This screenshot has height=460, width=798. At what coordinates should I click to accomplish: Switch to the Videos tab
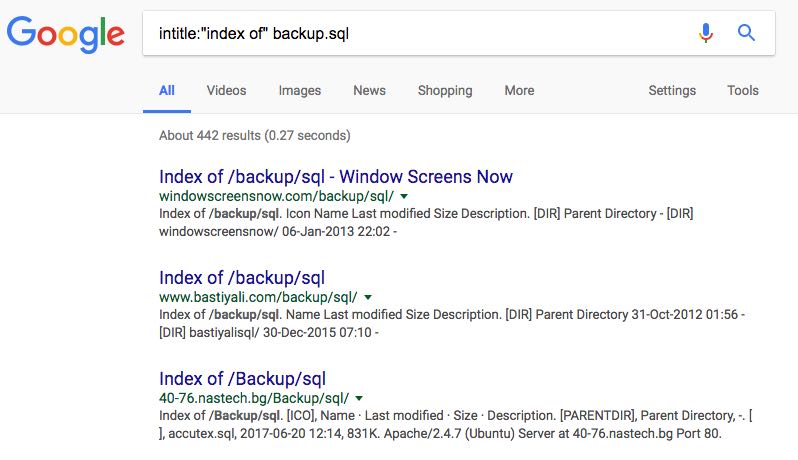pos(226,91)
